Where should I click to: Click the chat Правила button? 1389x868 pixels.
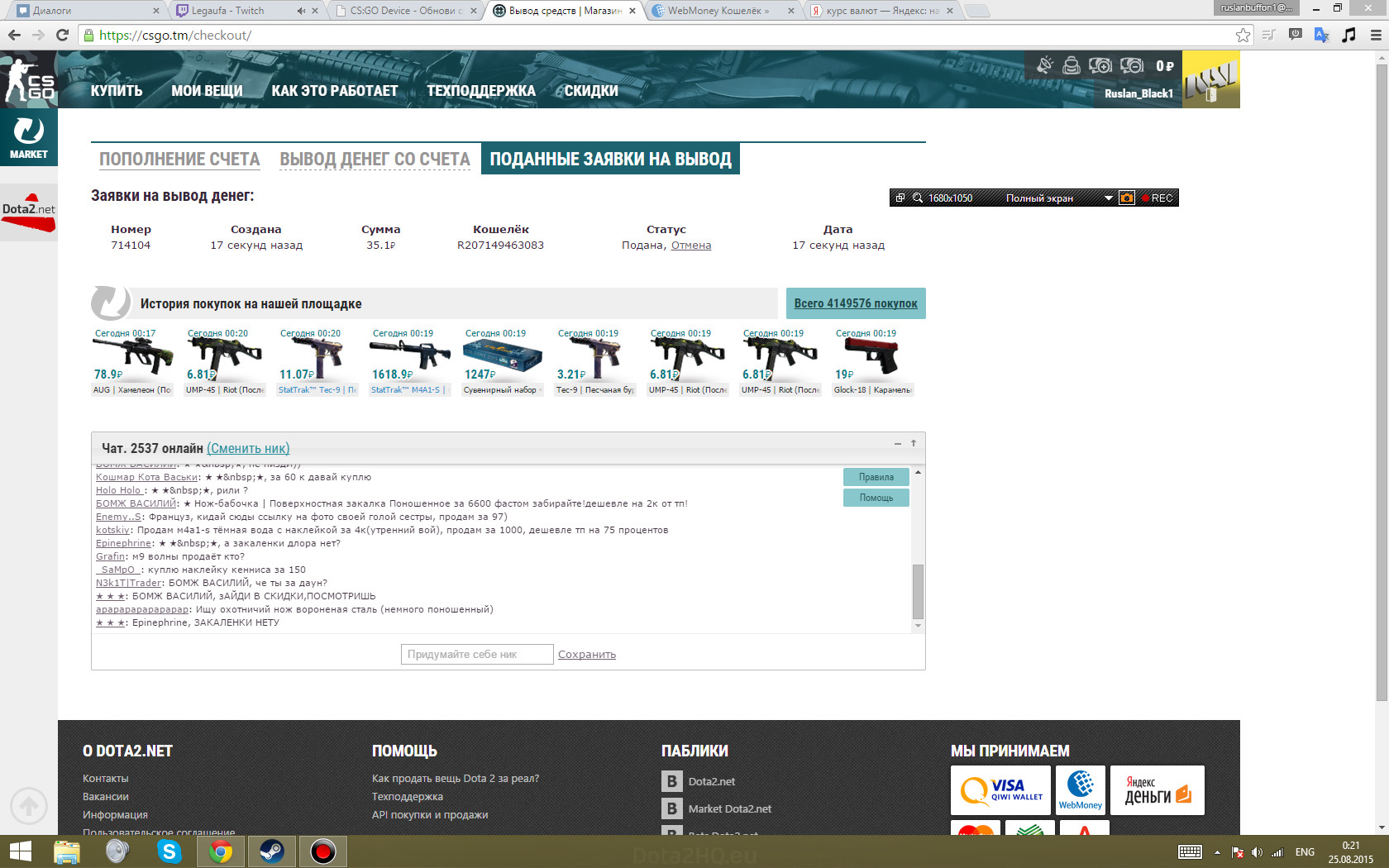pos(876,477)
